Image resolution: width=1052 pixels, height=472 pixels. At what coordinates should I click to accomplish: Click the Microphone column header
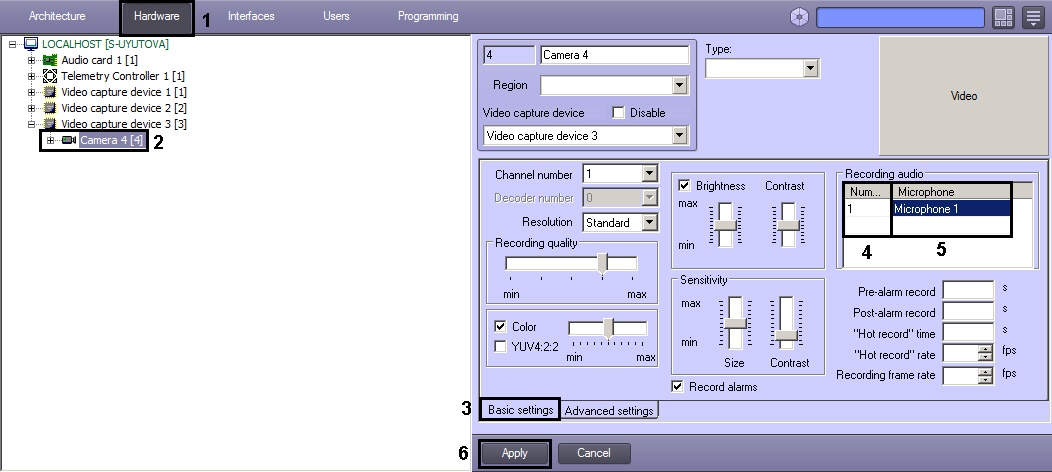tap(951, 192)
